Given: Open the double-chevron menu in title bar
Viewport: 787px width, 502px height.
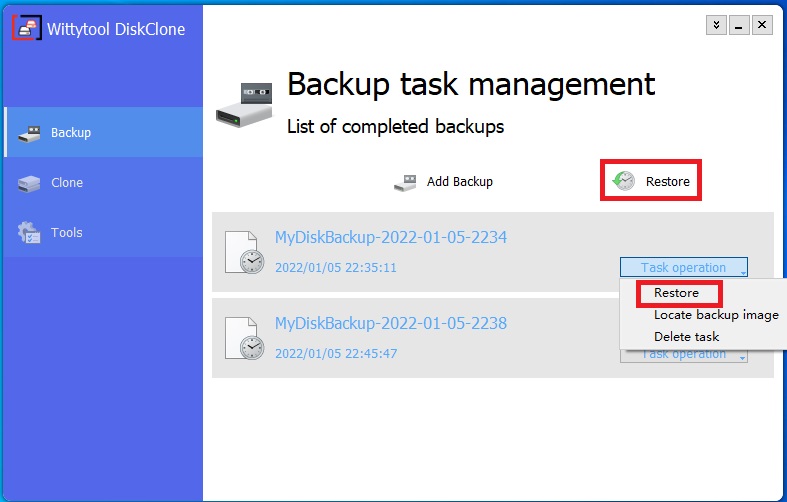Looking at the screenshot, I should pos(716,25).
